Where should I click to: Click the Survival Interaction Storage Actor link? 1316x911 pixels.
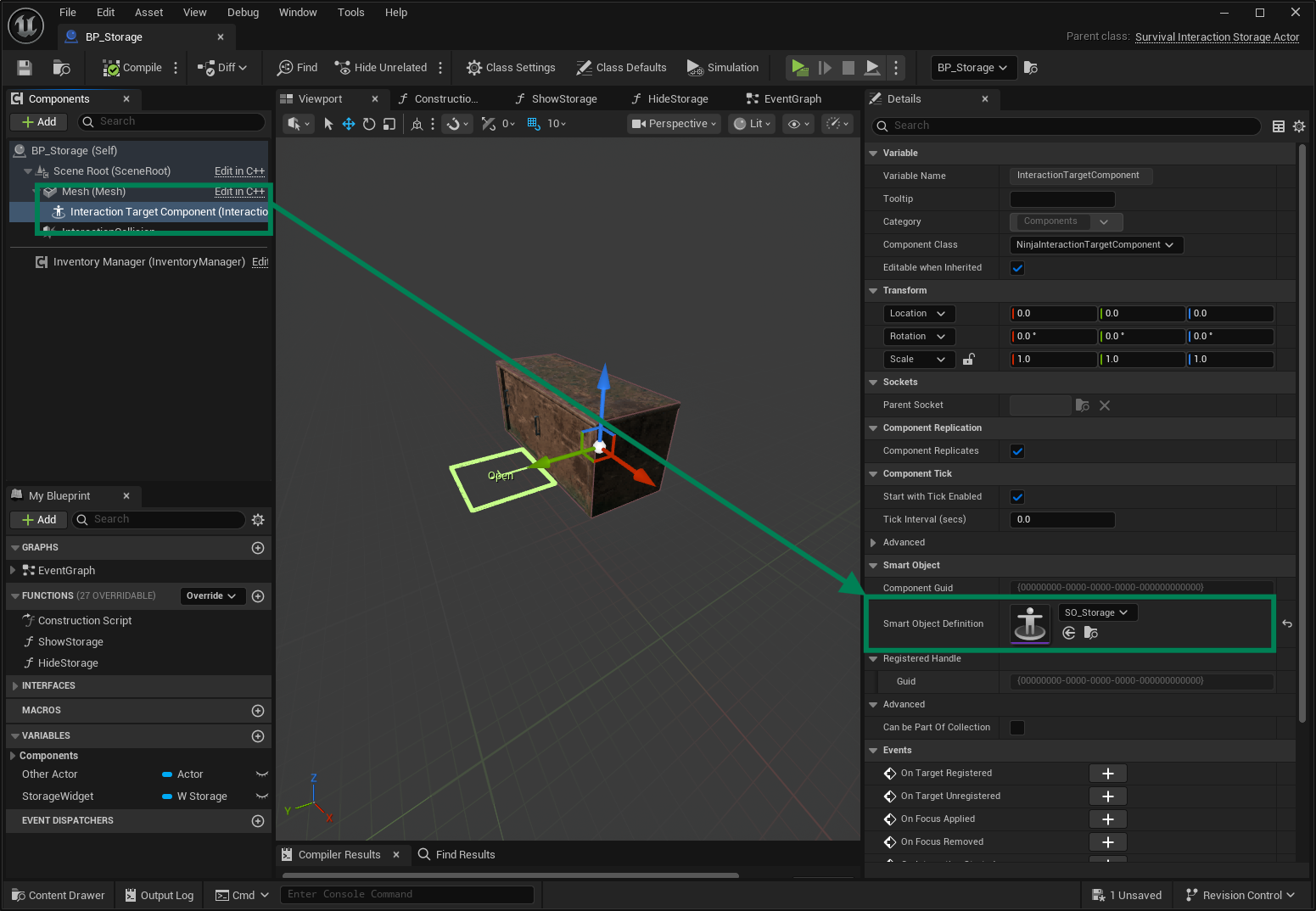click(1216, 36)
